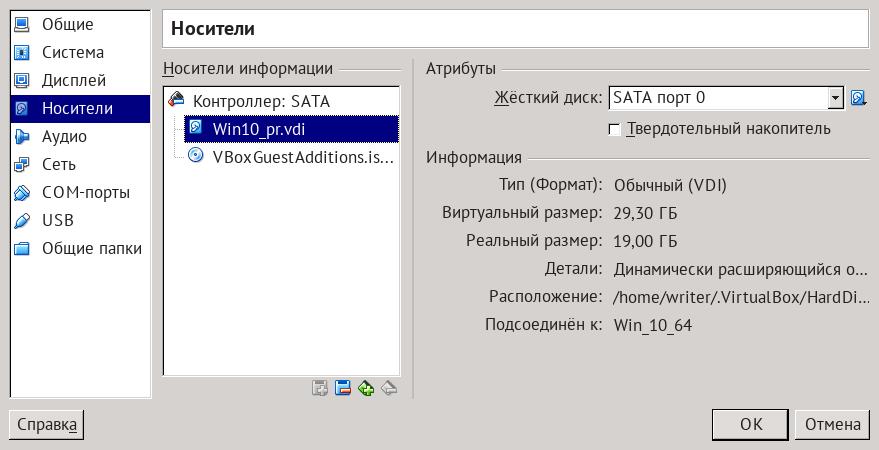Viewport: 879px width, 450px height.
Task: Click the Общие папки folder icon
Action: click(x=21, y=249)
